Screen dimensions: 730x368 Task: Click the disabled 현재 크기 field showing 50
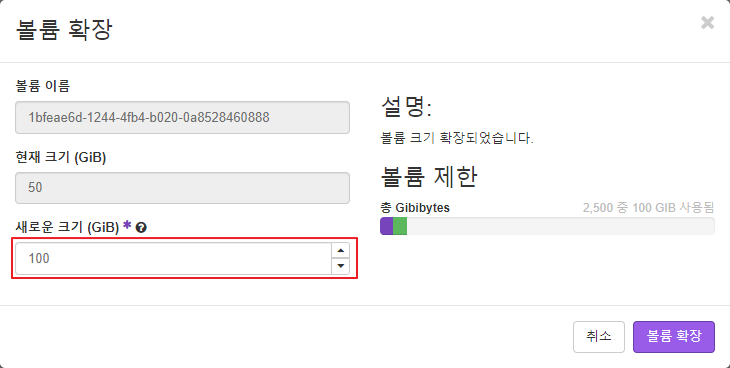pos(182,188)
